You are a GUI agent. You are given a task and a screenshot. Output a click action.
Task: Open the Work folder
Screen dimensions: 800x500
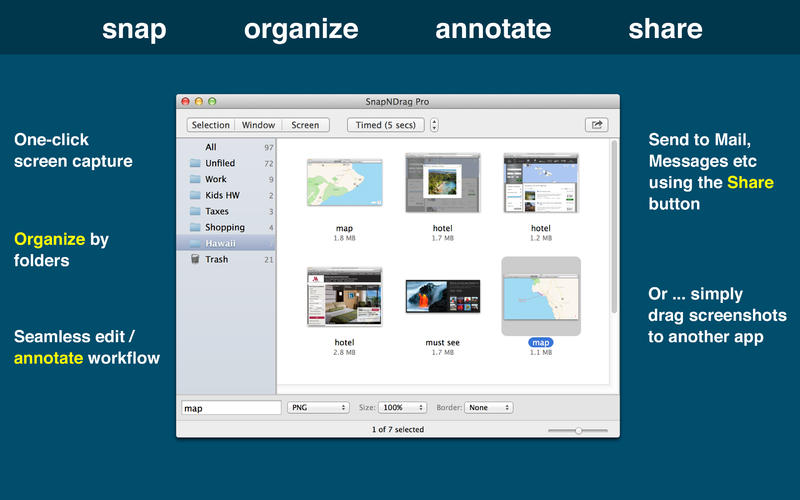tap(215, 179)
